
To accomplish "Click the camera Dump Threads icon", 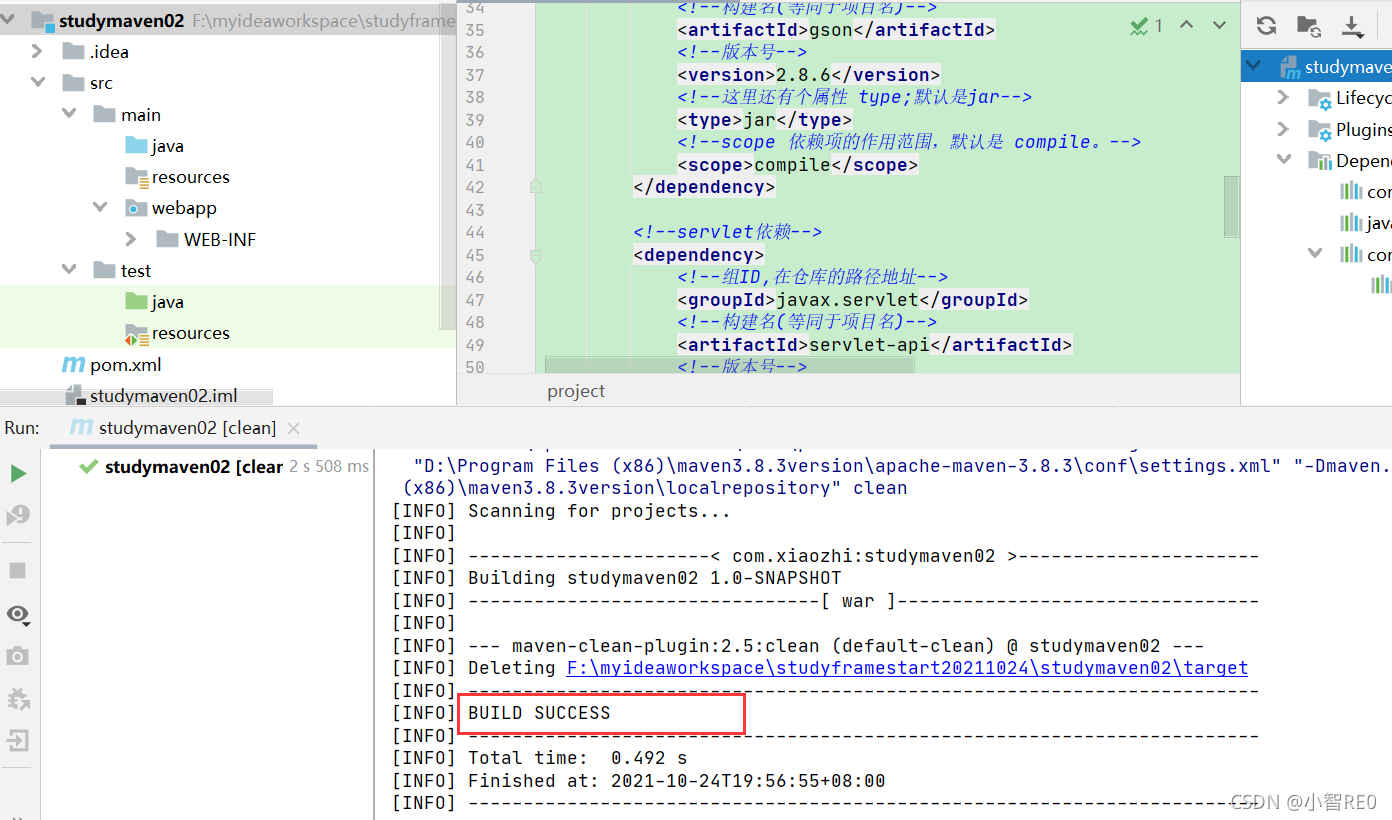I will point(17,656).
